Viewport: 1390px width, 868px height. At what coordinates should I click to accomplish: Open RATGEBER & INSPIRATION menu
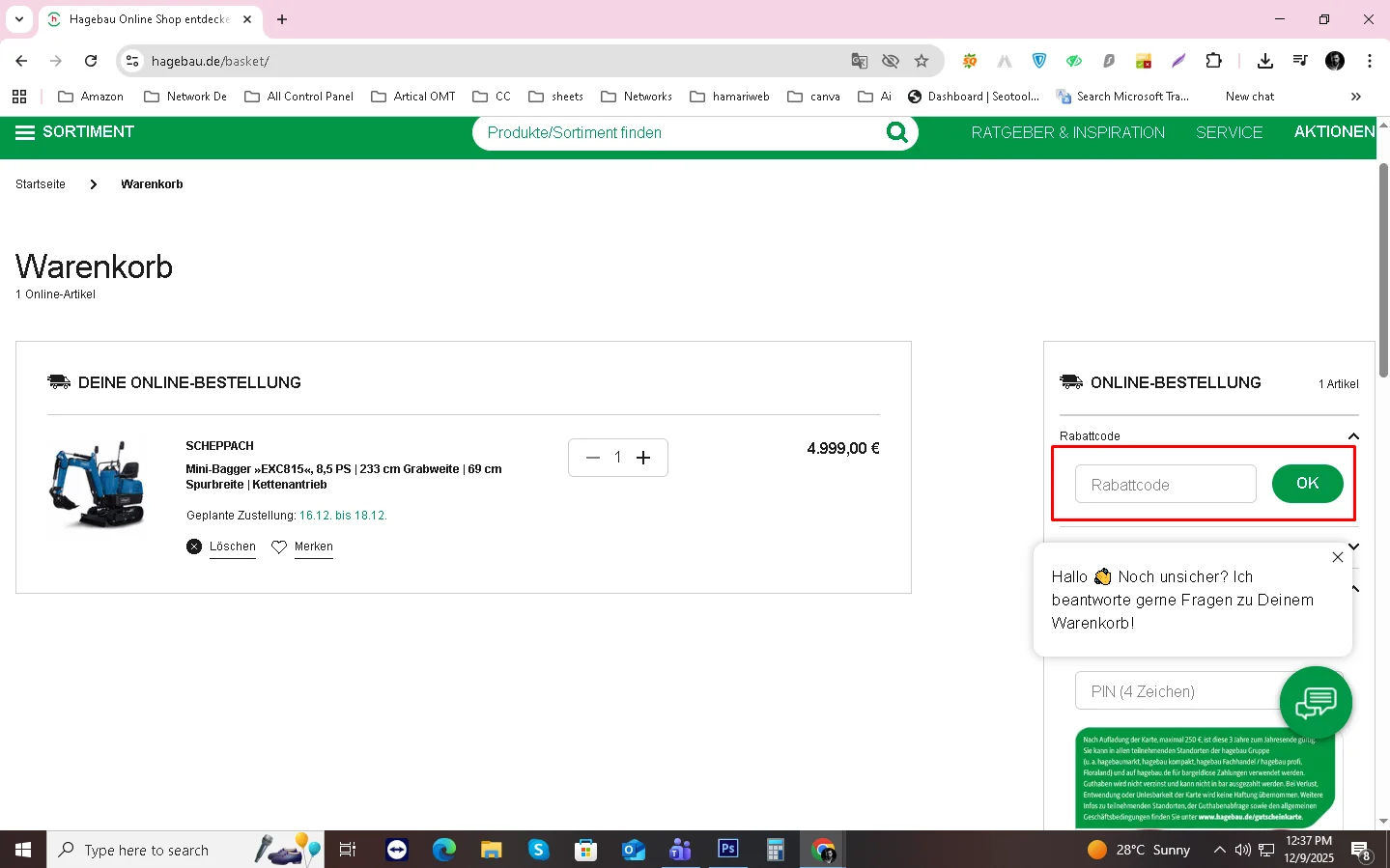pos(1067,132)
